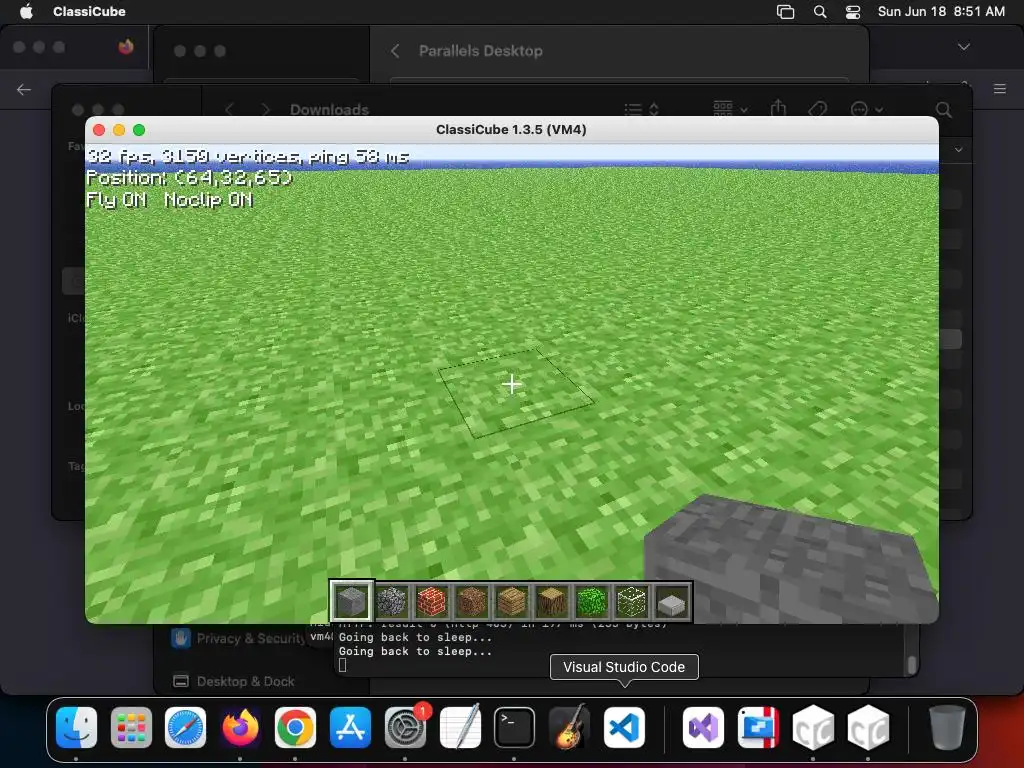
Task: Open the Tags icon in Finder Downloads toolbar
Action: [x=818, y=108]
